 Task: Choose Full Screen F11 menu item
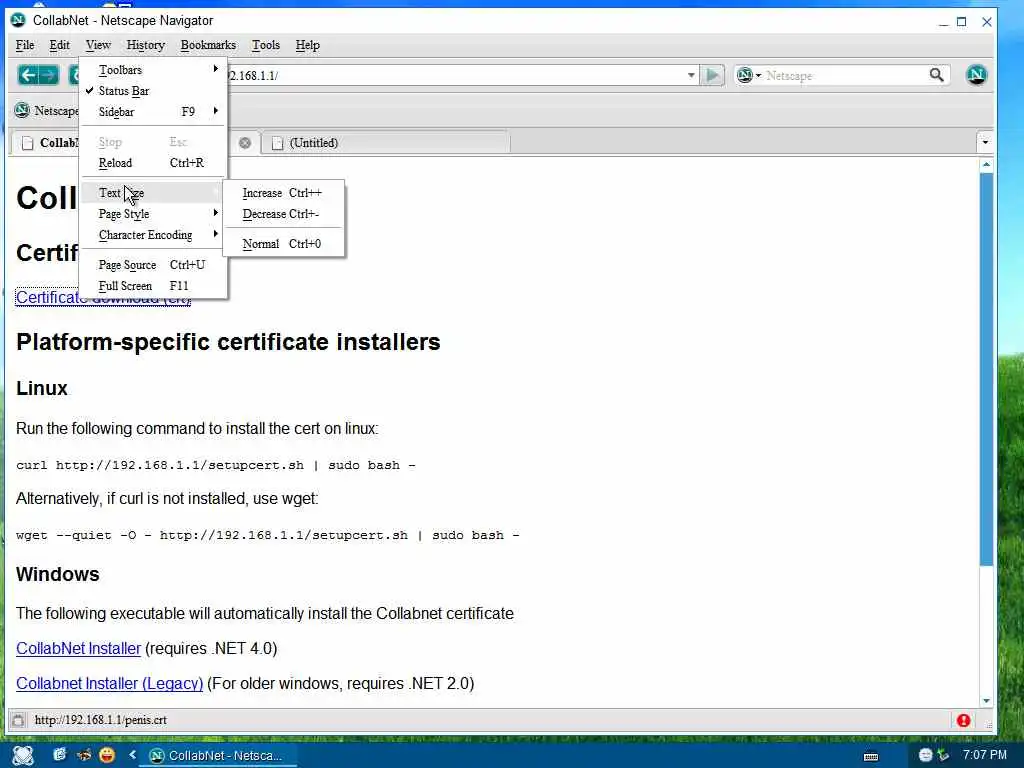coord(153,285)
